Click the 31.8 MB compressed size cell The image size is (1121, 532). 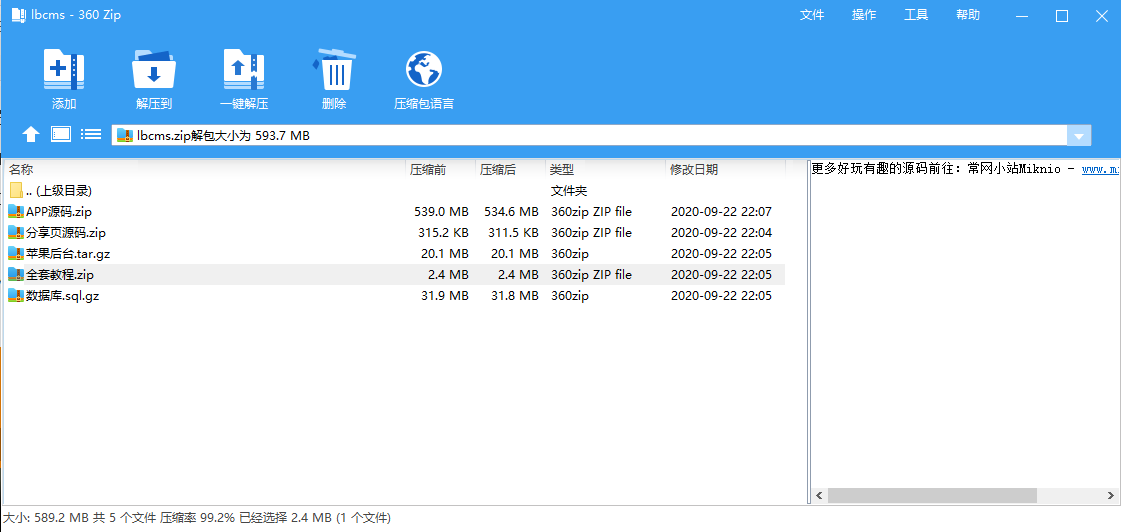(515, 295)
